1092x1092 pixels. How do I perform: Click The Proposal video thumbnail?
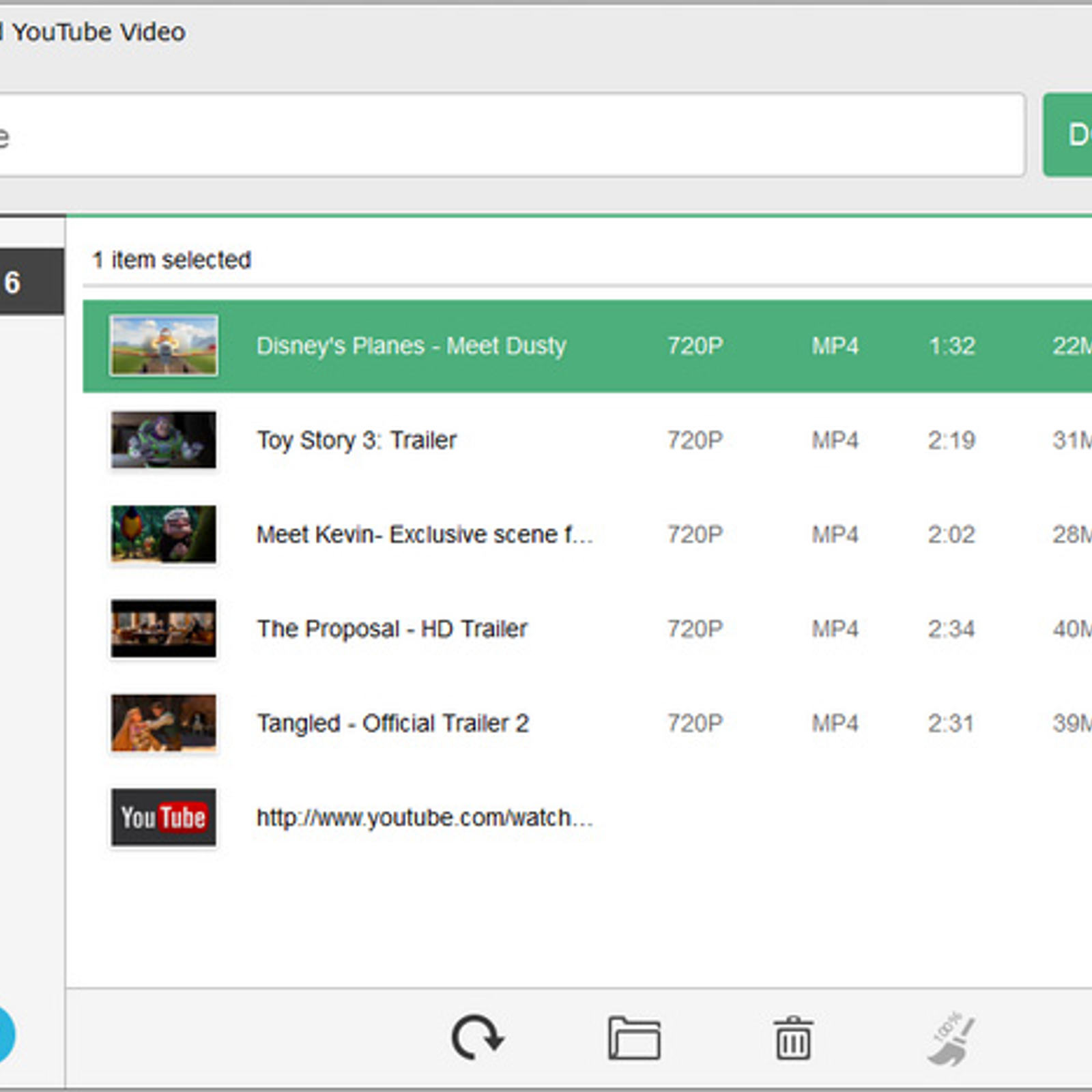coord(164,629)
